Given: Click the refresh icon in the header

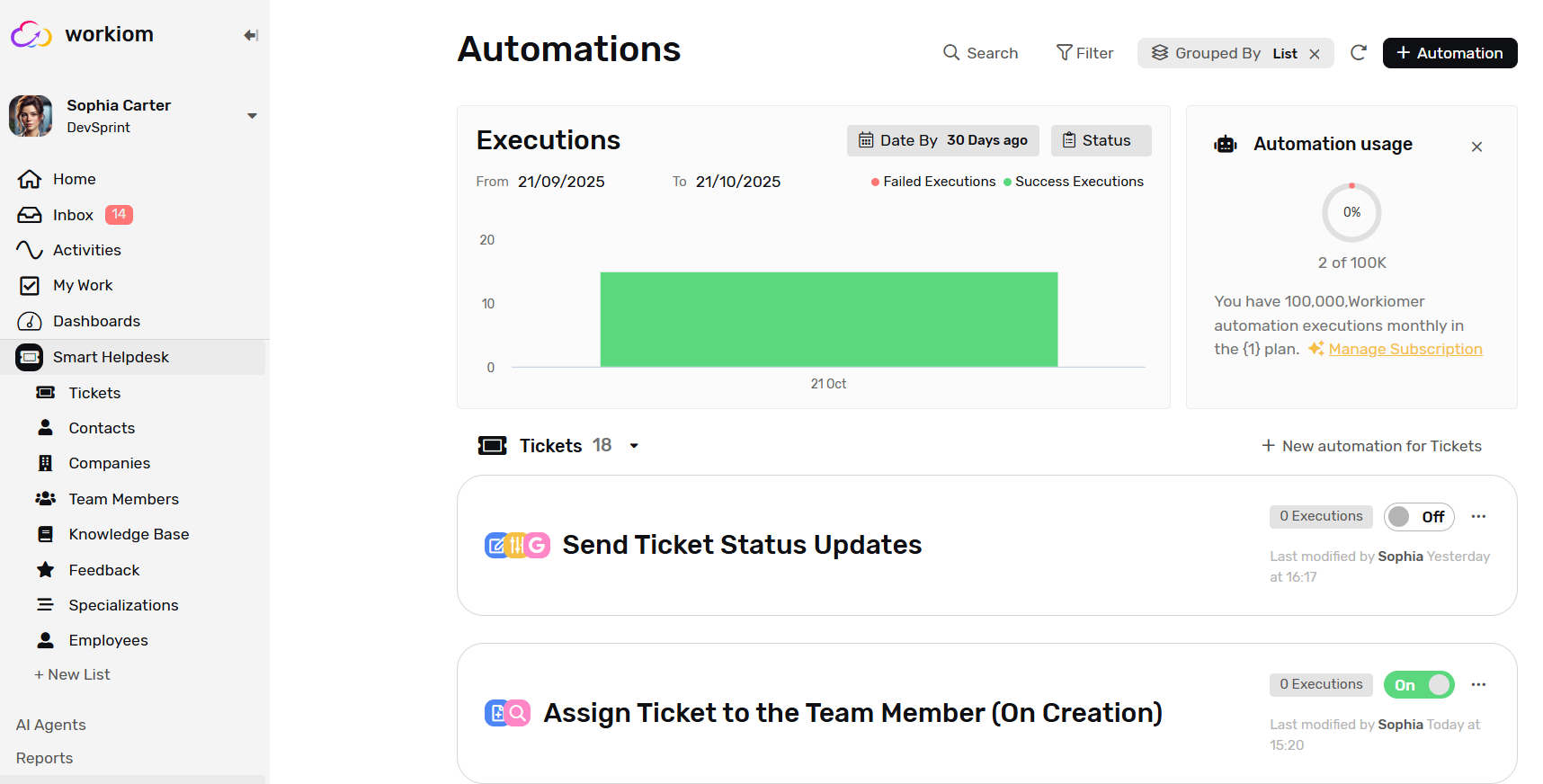Looking at the screenshot, I should [1358, 53].
